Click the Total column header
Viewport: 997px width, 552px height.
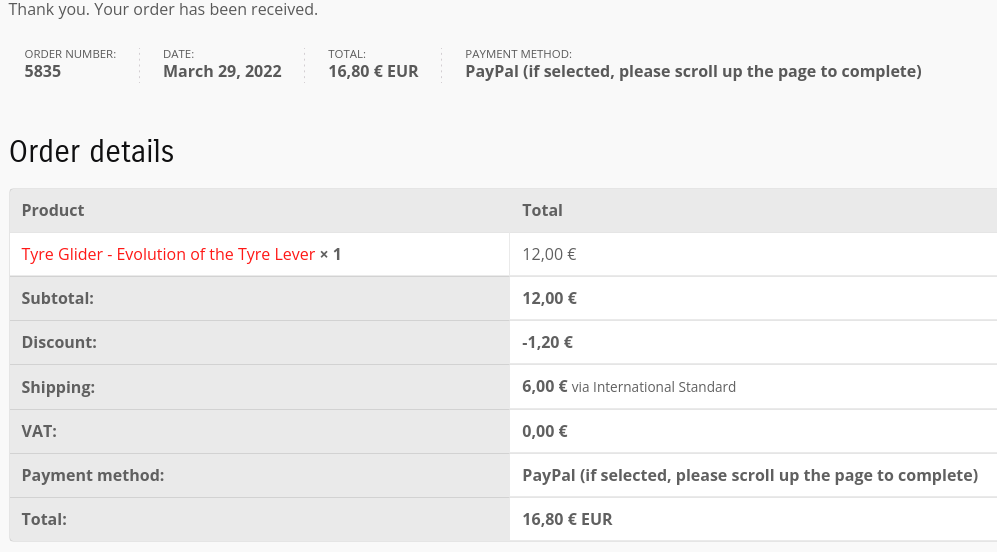point(542,210)
